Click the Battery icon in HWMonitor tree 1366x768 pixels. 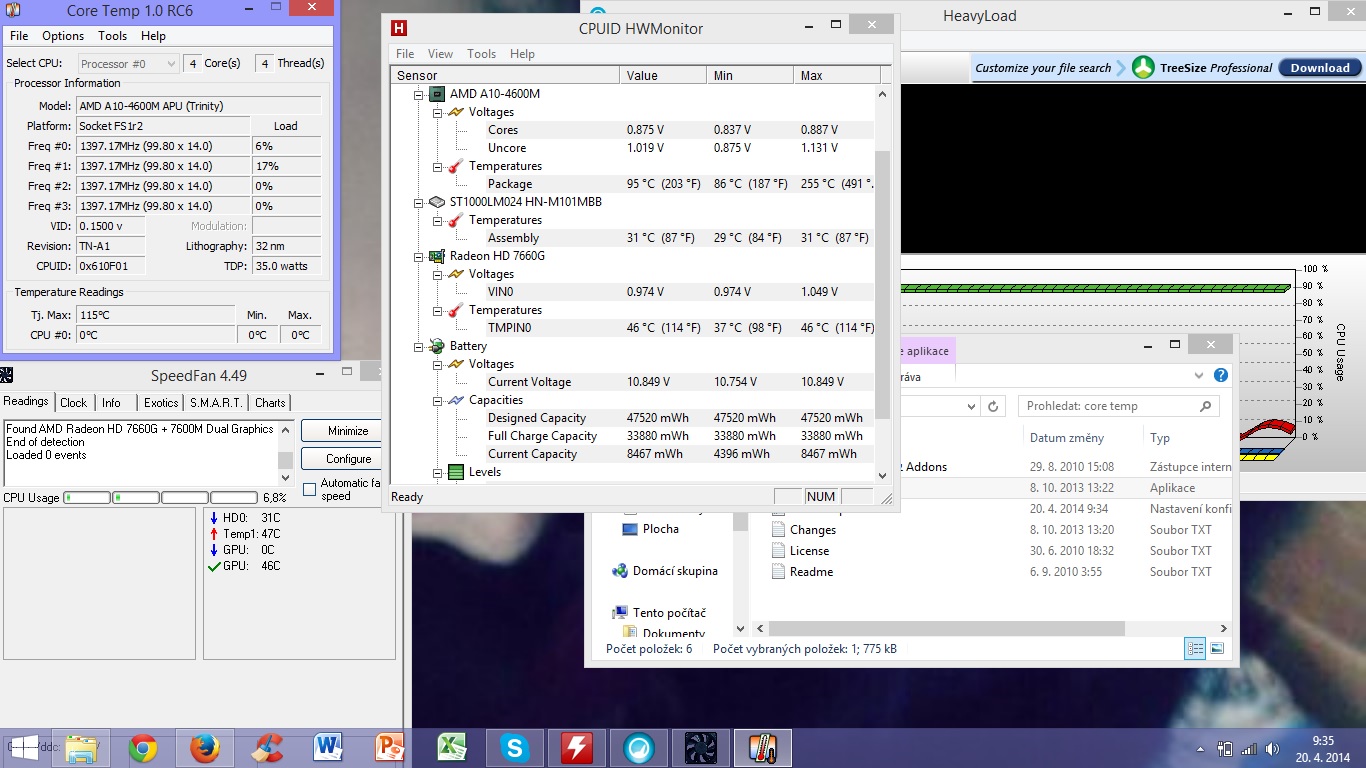click(x=437, y=346)
